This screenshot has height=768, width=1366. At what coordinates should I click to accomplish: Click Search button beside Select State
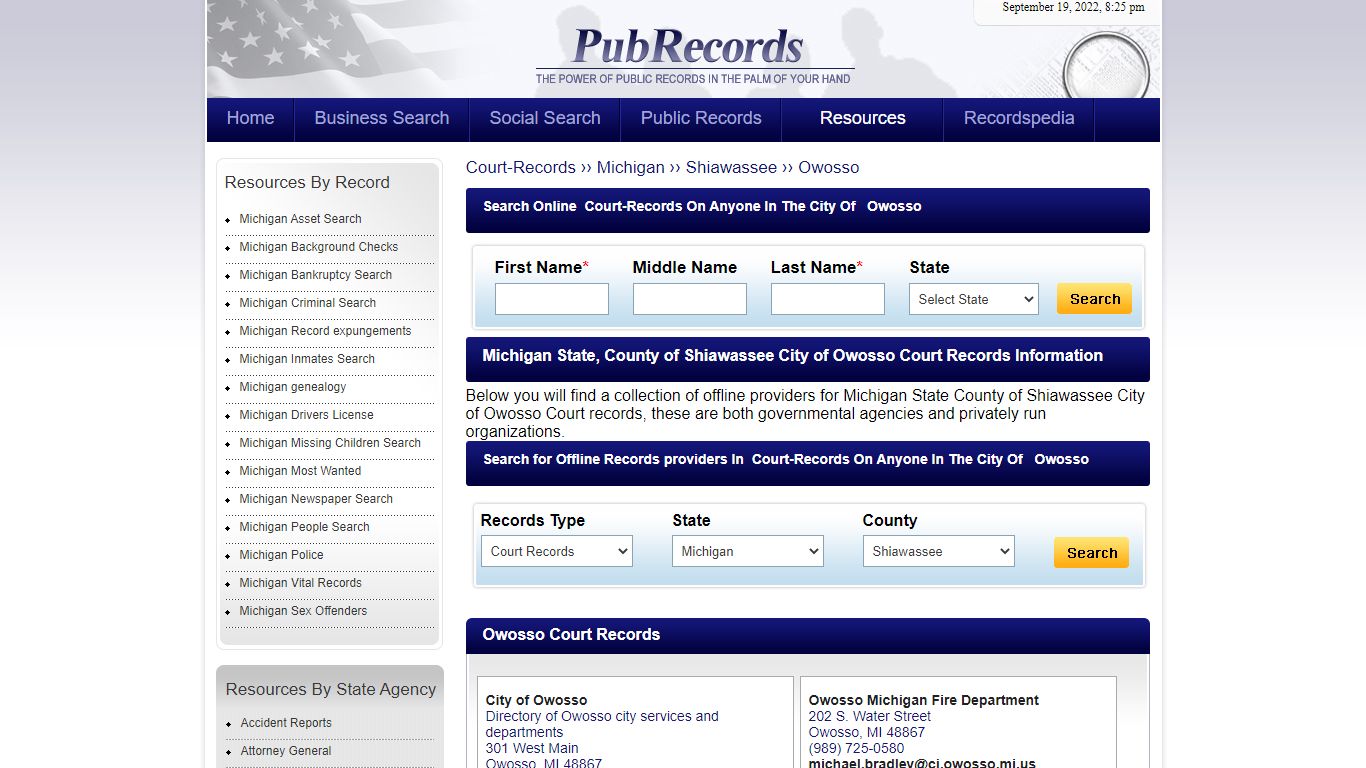pos(1094,299)
